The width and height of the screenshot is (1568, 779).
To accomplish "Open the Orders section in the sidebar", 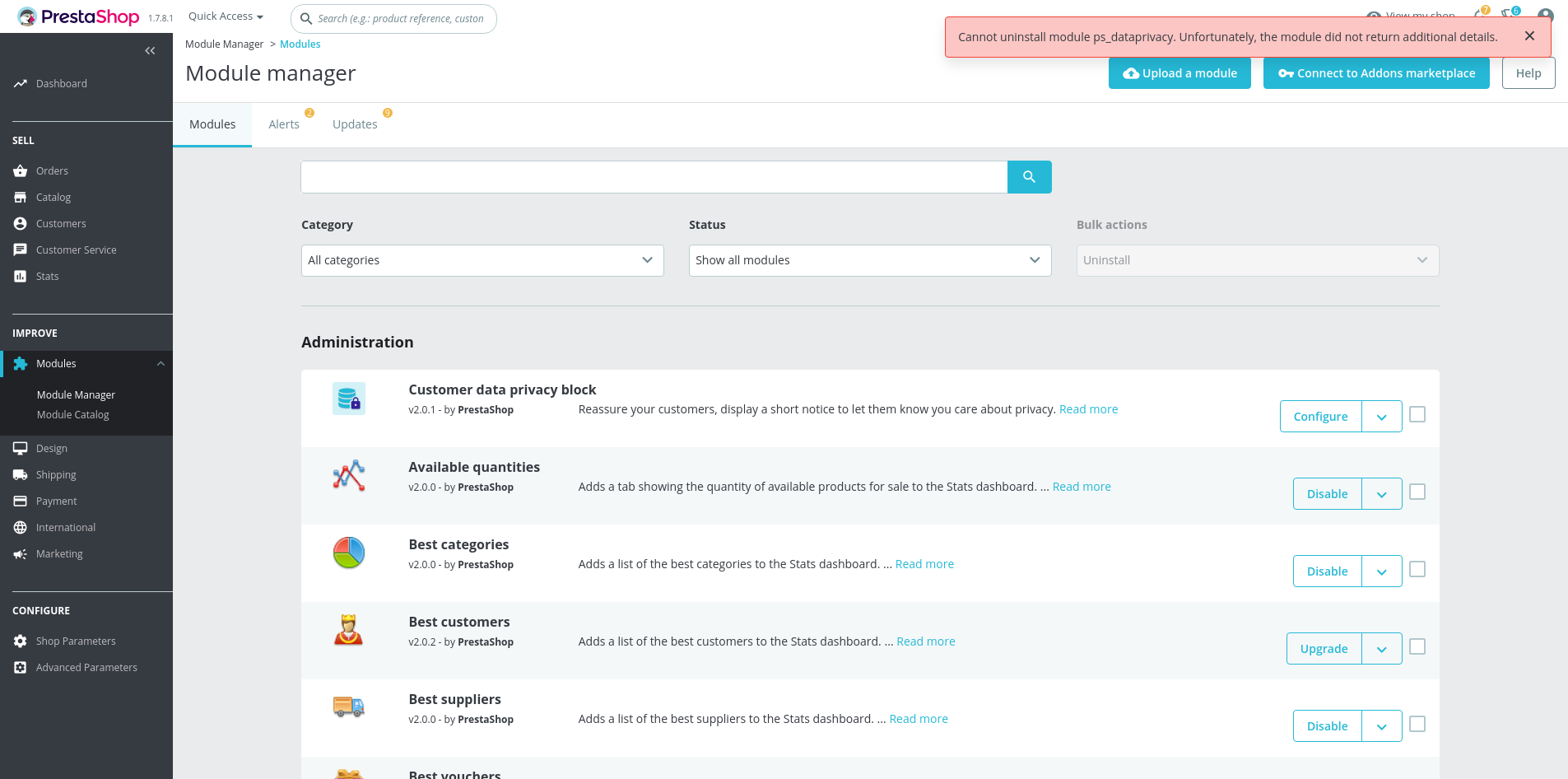I will pyautogui.click(x=52, y=170).
